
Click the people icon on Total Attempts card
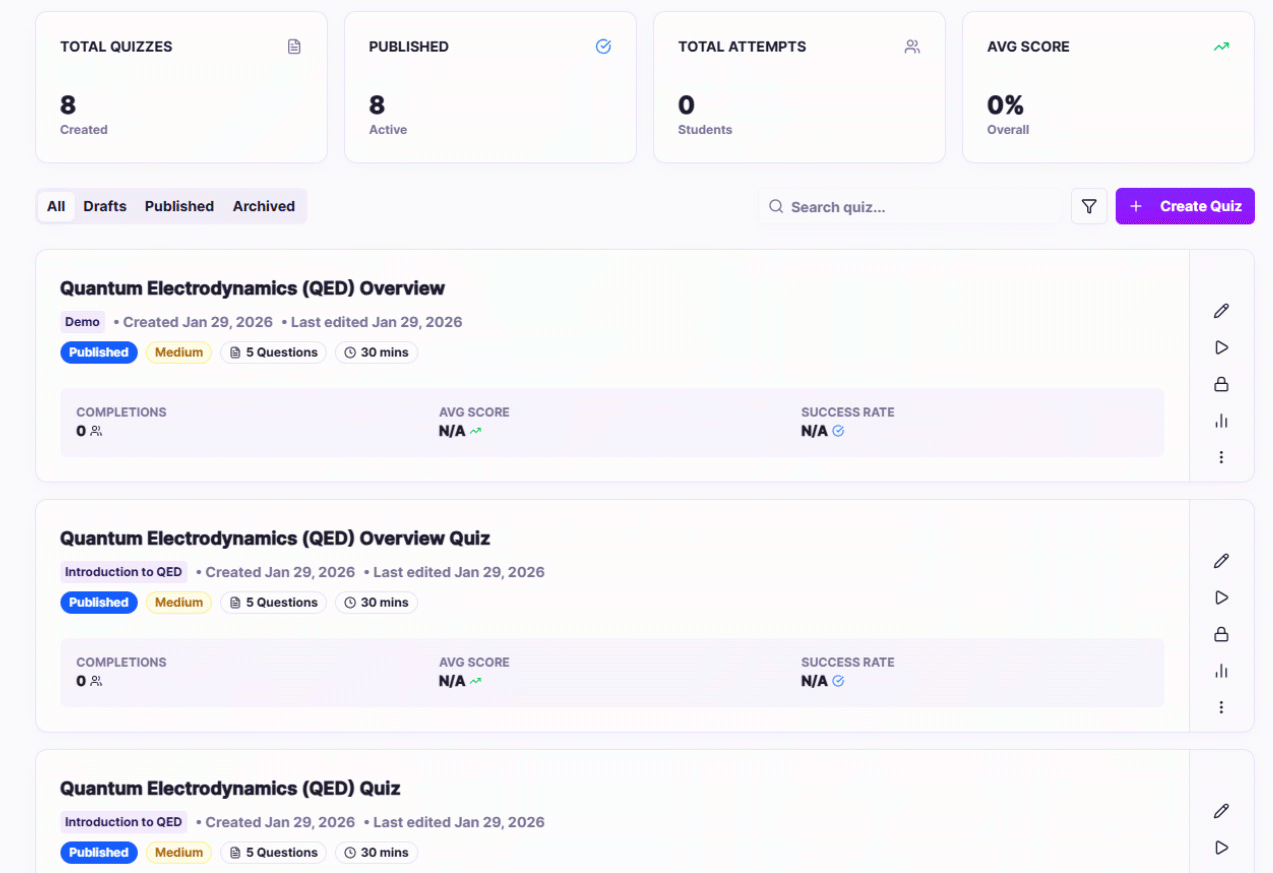click(x=912, y=46)
